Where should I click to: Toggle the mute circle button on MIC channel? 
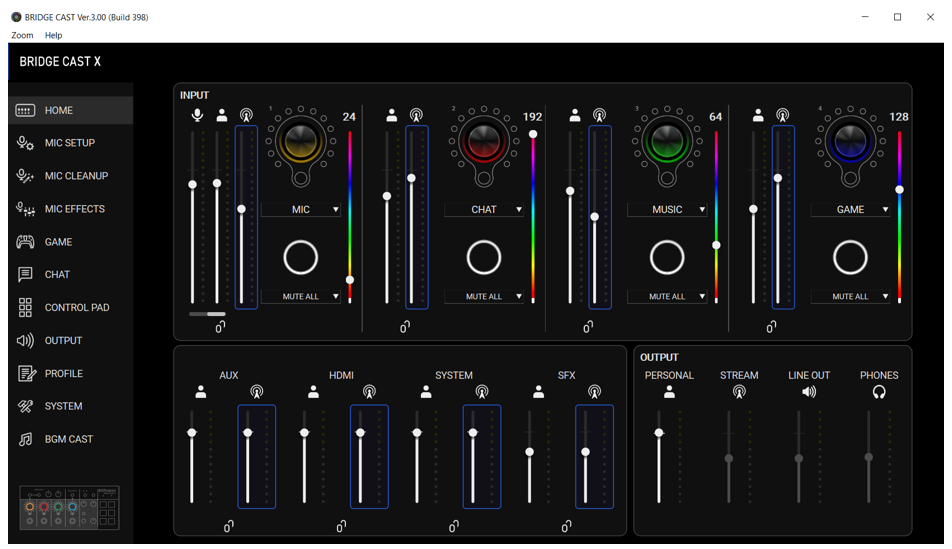[301, 257]
